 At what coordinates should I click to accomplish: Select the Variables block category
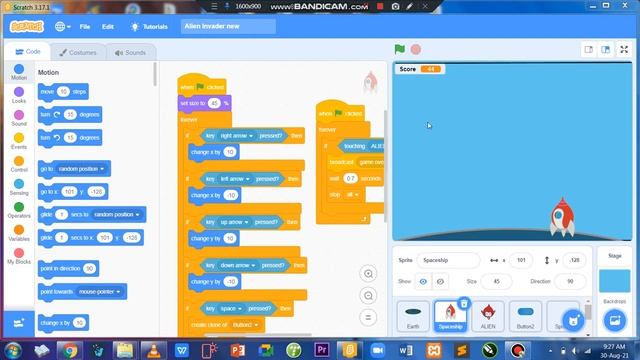(19, 233)
